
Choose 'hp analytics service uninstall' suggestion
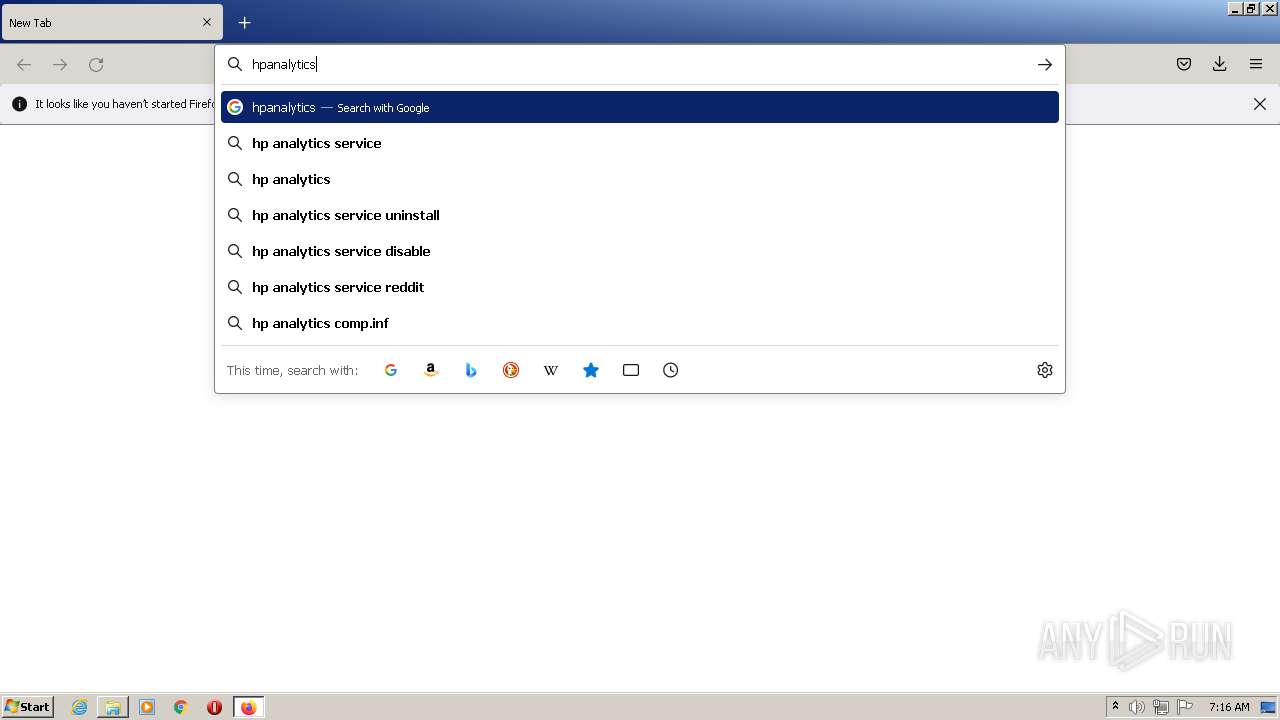640,215
